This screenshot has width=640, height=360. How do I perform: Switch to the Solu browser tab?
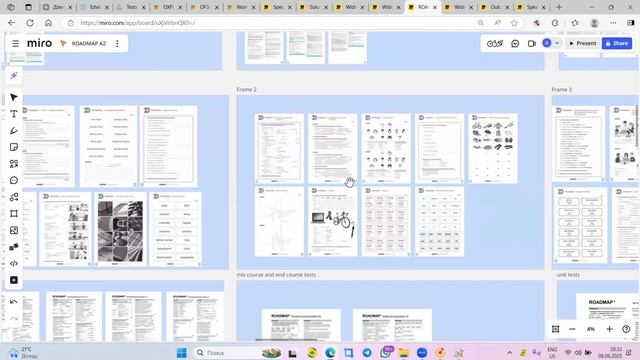313,7
